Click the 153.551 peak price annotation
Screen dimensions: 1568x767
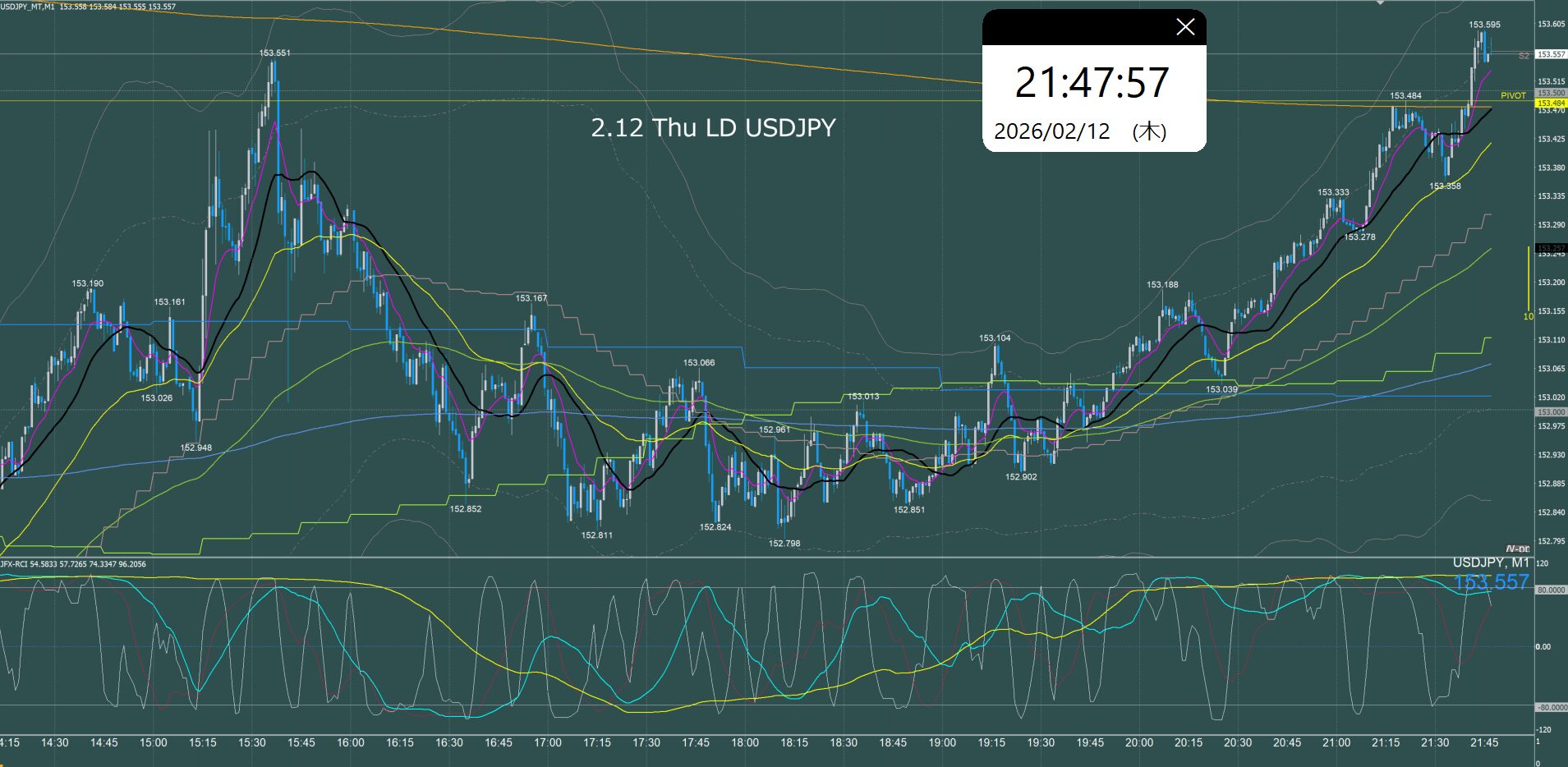pyautogui.click(x=274, y=53)
